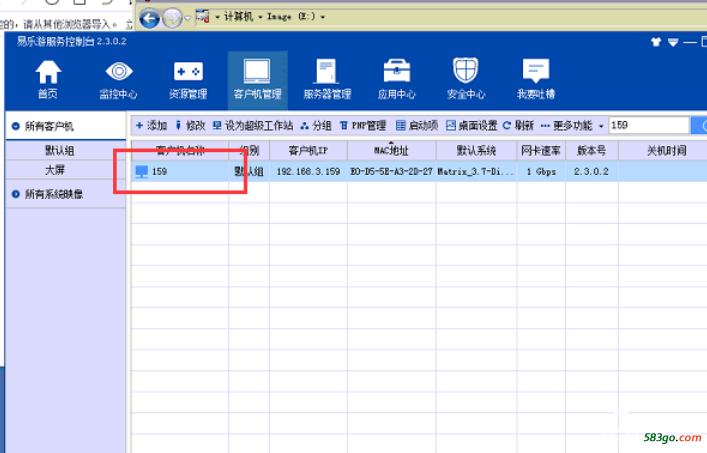This screenshot has width=707, height=453.
Task: Click the forward arrow in Explorer window
Action: 172,19
